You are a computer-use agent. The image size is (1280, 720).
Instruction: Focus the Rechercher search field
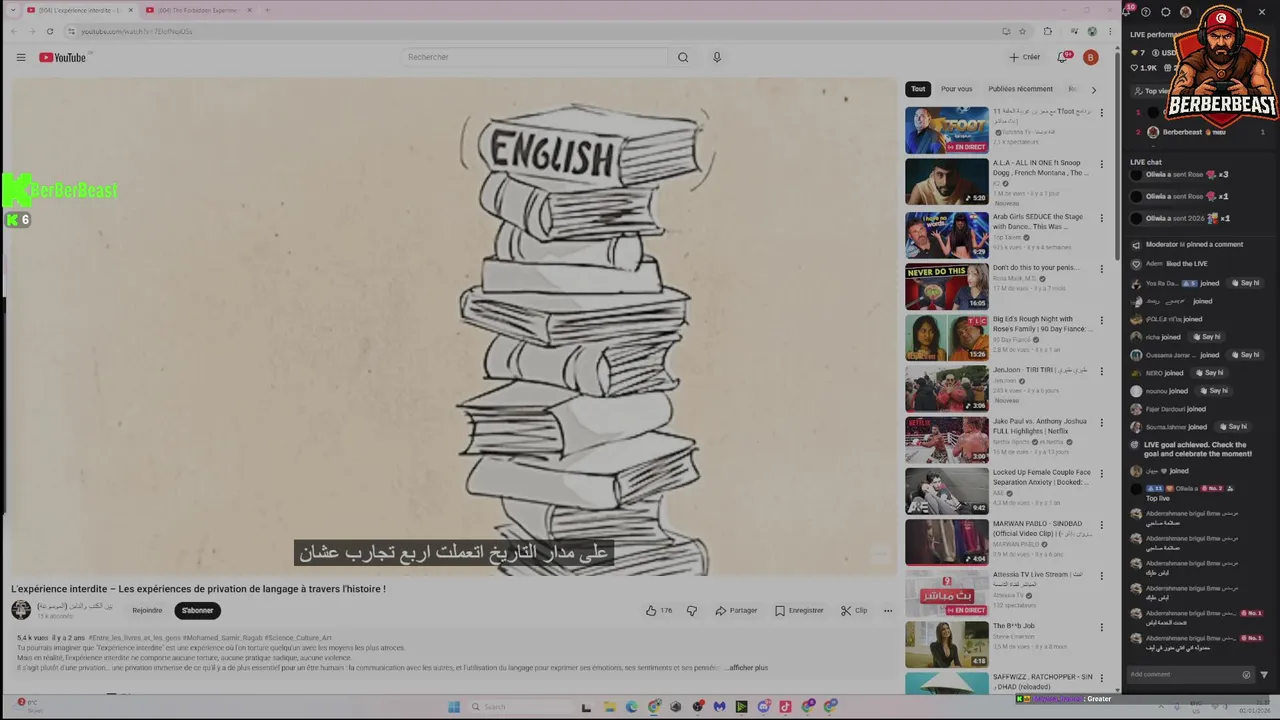535,57
